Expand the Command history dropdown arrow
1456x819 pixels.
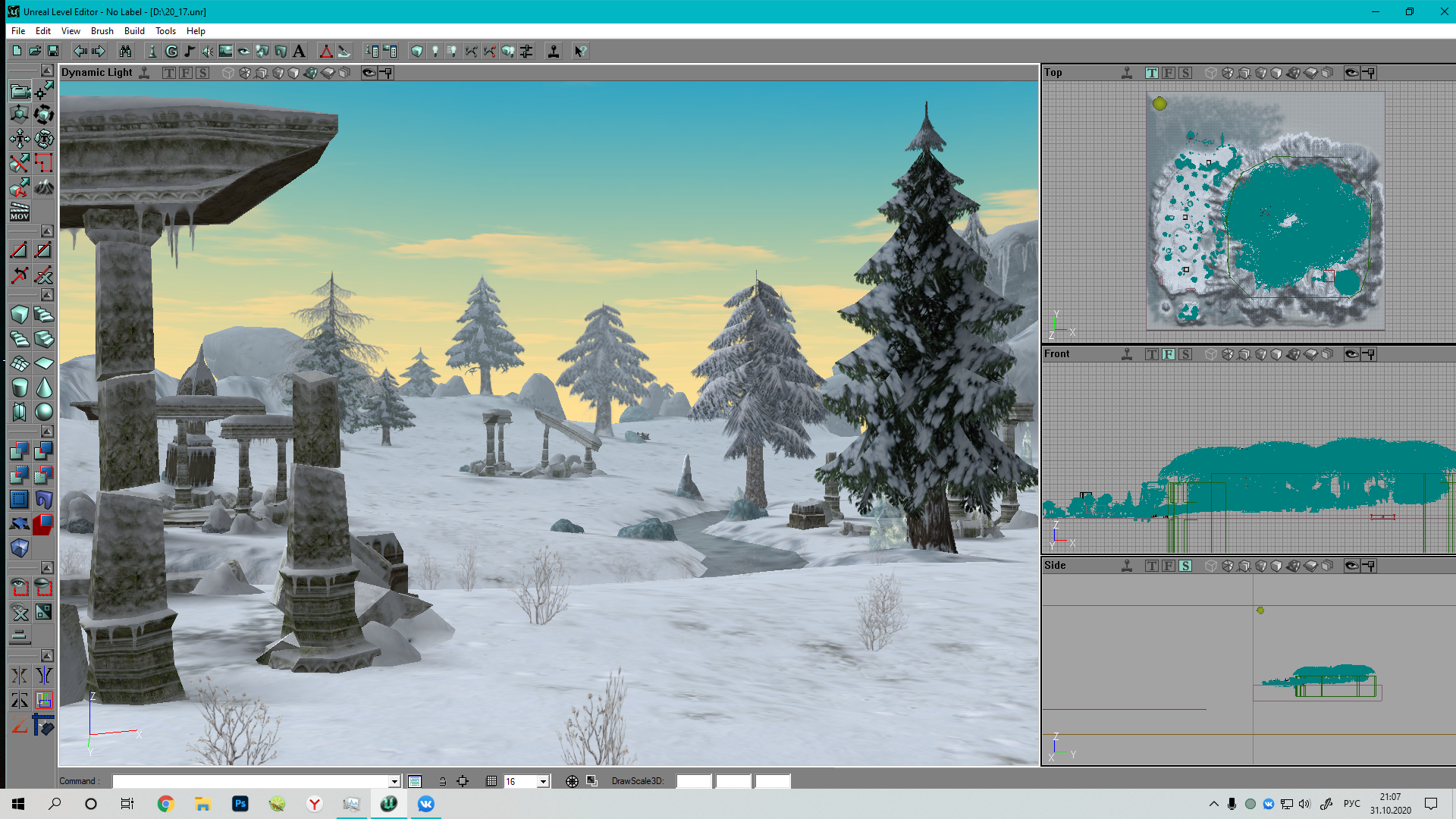click(394, 782)
